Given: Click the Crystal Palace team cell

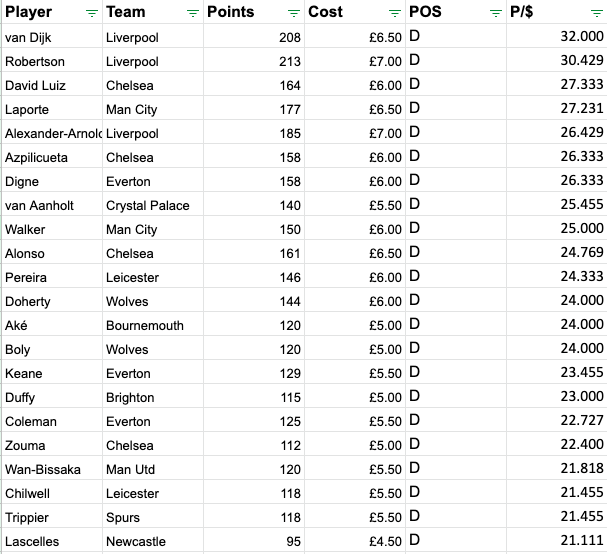Looking at the screenshot, I should [153, 204].
